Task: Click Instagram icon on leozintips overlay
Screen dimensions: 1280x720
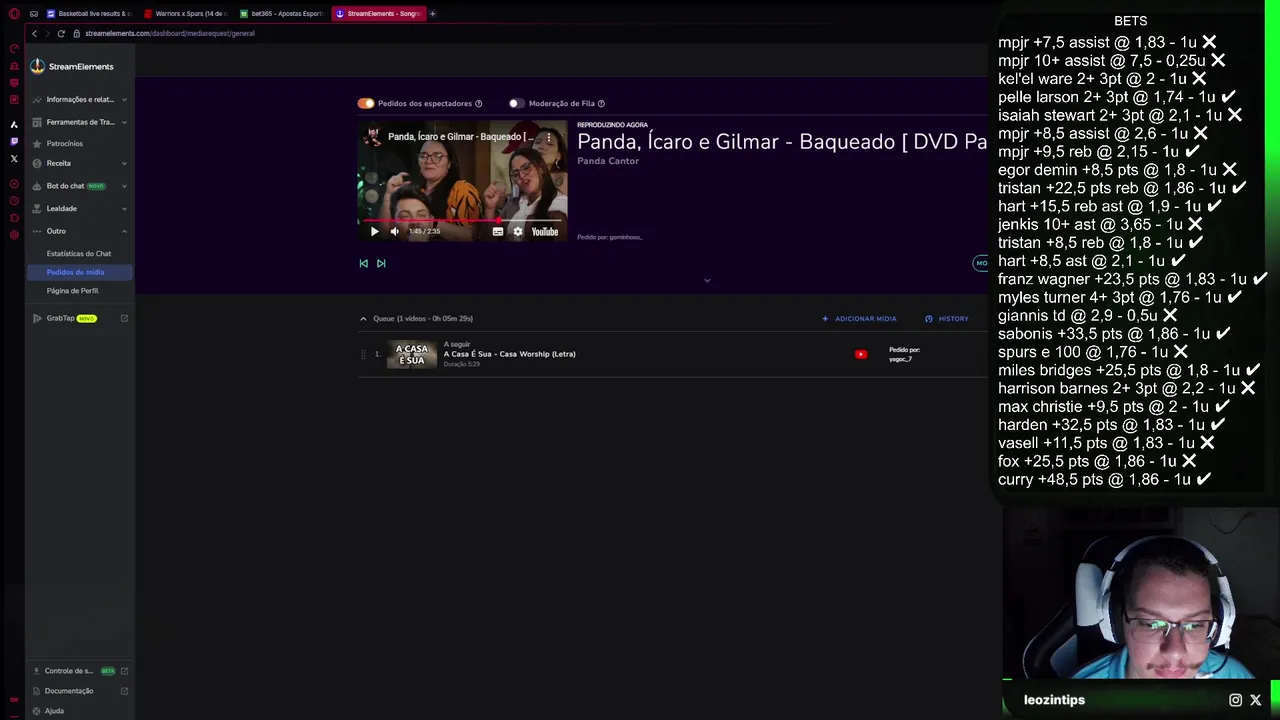Action: (x=1235, y=700)
